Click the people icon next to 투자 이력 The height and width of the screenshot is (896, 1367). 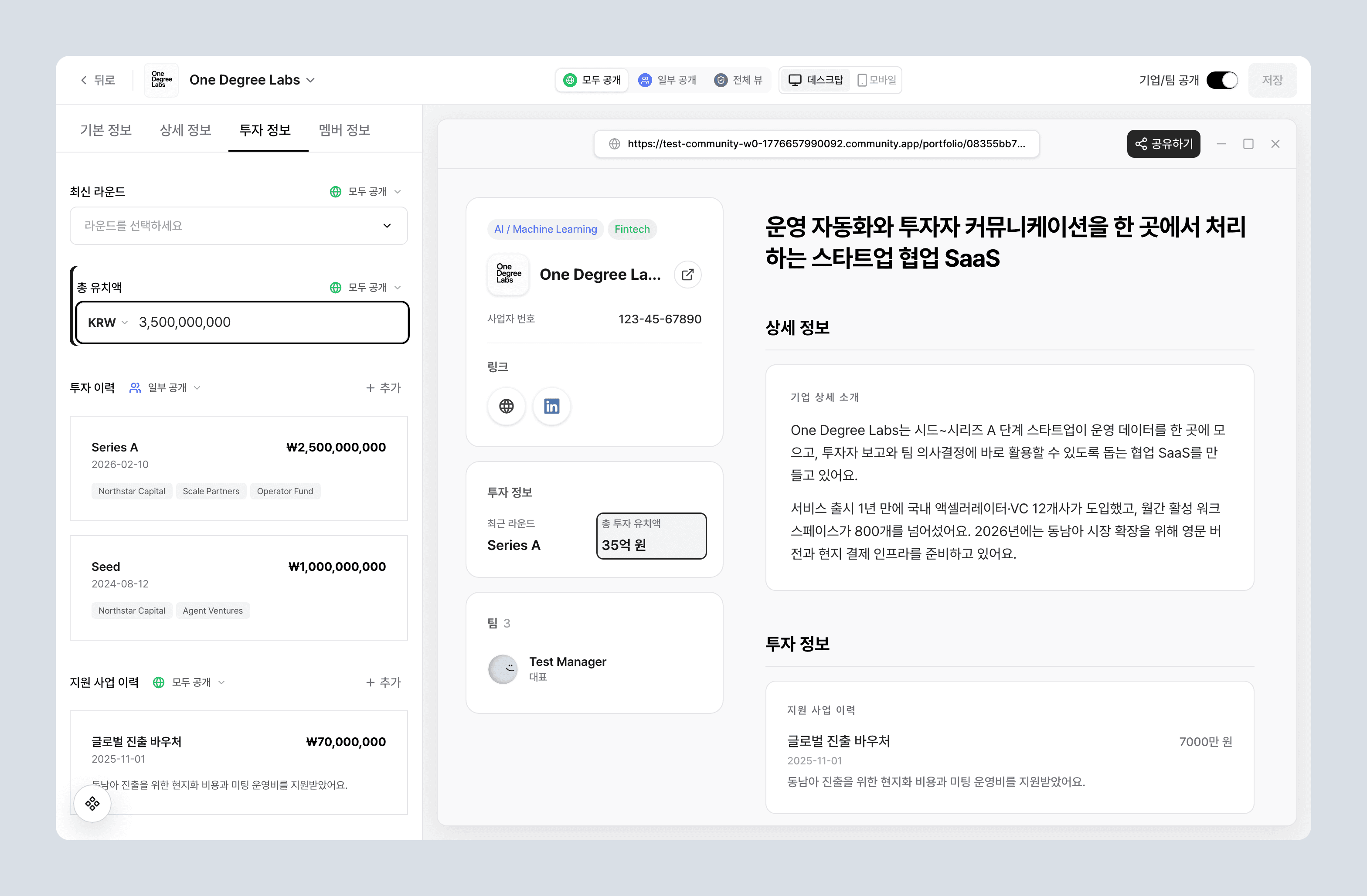click(x=135, y=388)
